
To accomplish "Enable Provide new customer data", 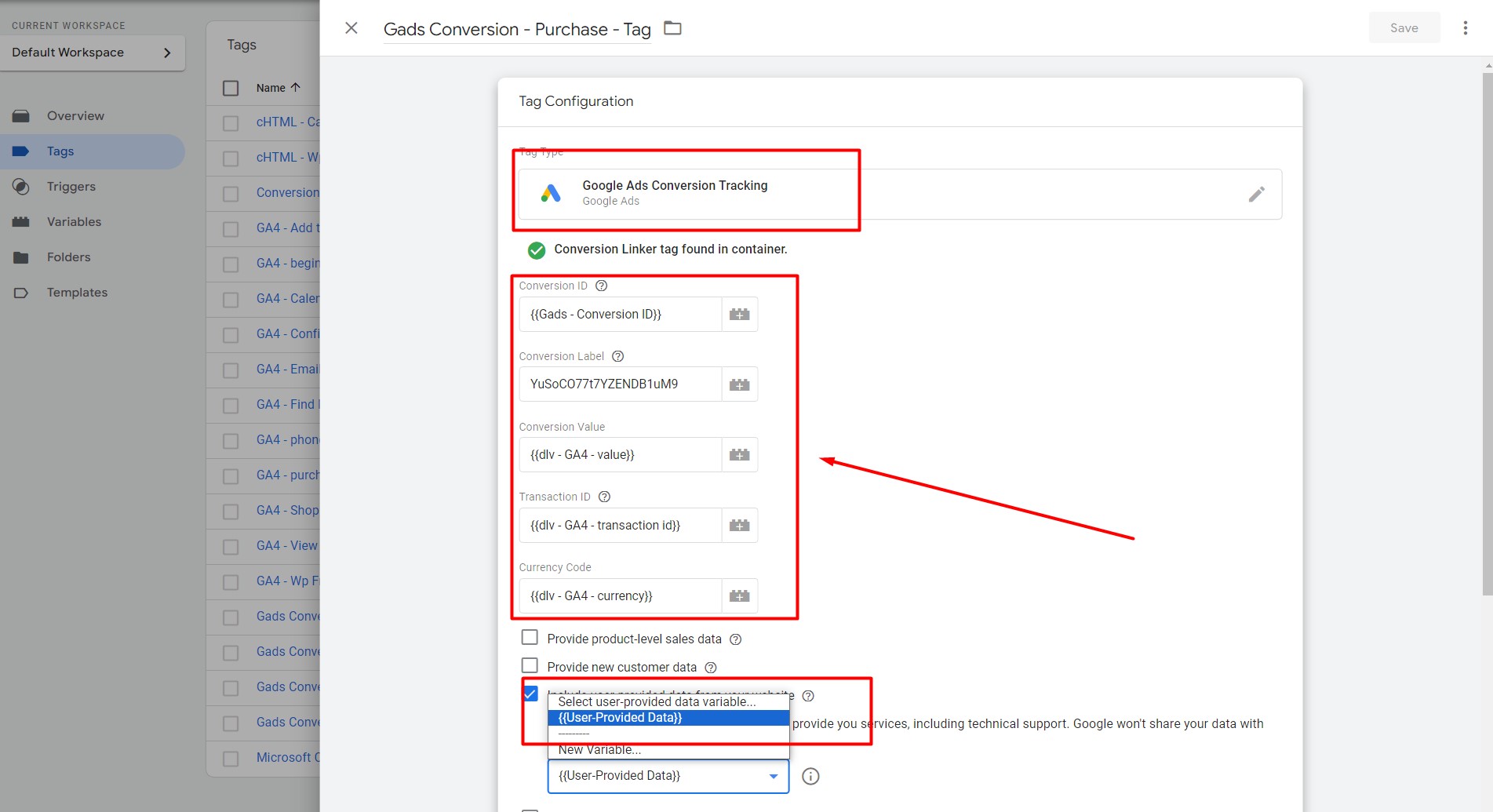I will tap(530, 665).
